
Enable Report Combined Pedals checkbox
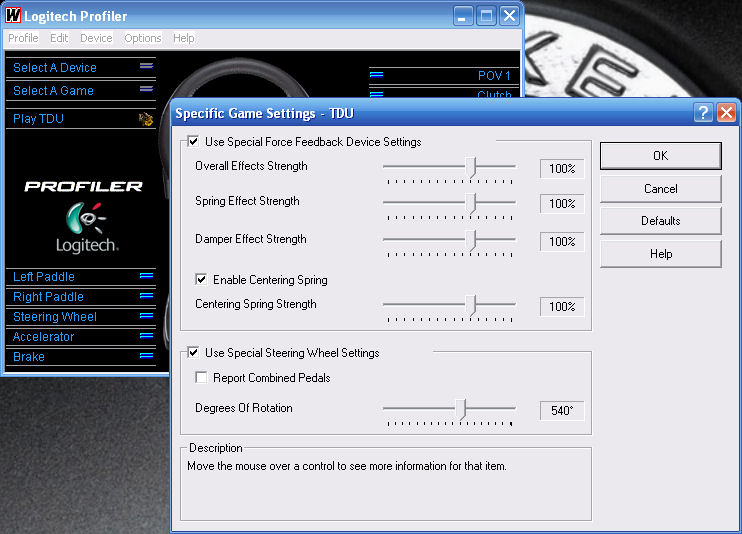tap(202, 378)
